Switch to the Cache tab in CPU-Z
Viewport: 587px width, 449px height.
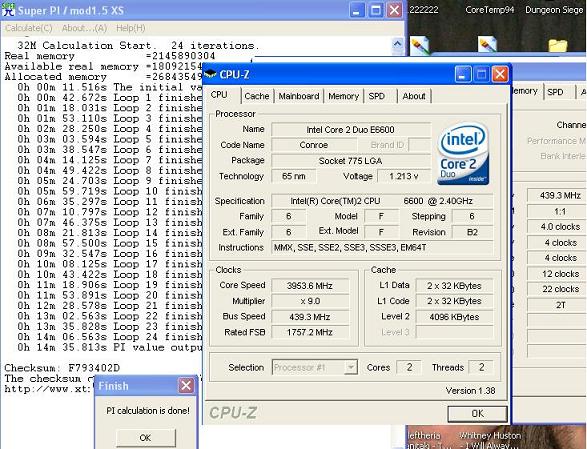(257, 96)
